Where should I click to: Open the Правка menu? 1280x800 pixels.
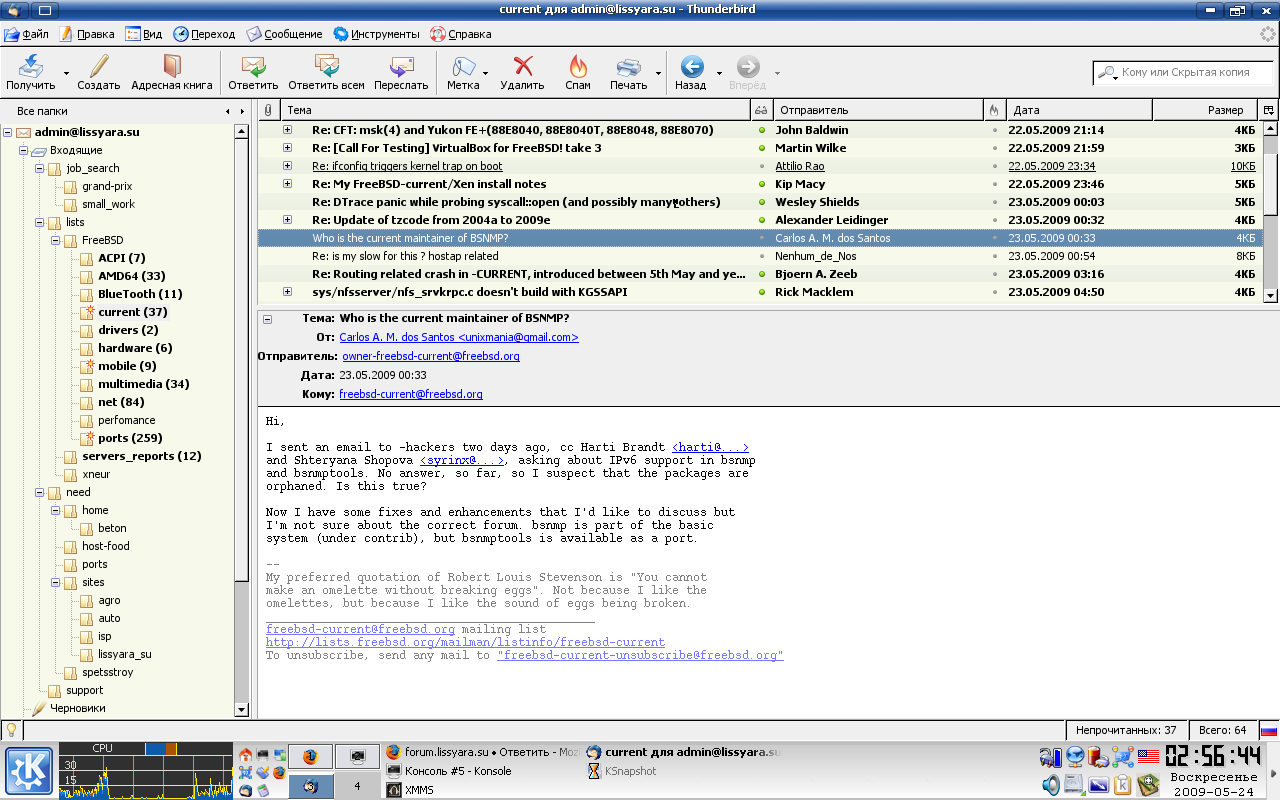pyautogui.click(x=87, y=34)
